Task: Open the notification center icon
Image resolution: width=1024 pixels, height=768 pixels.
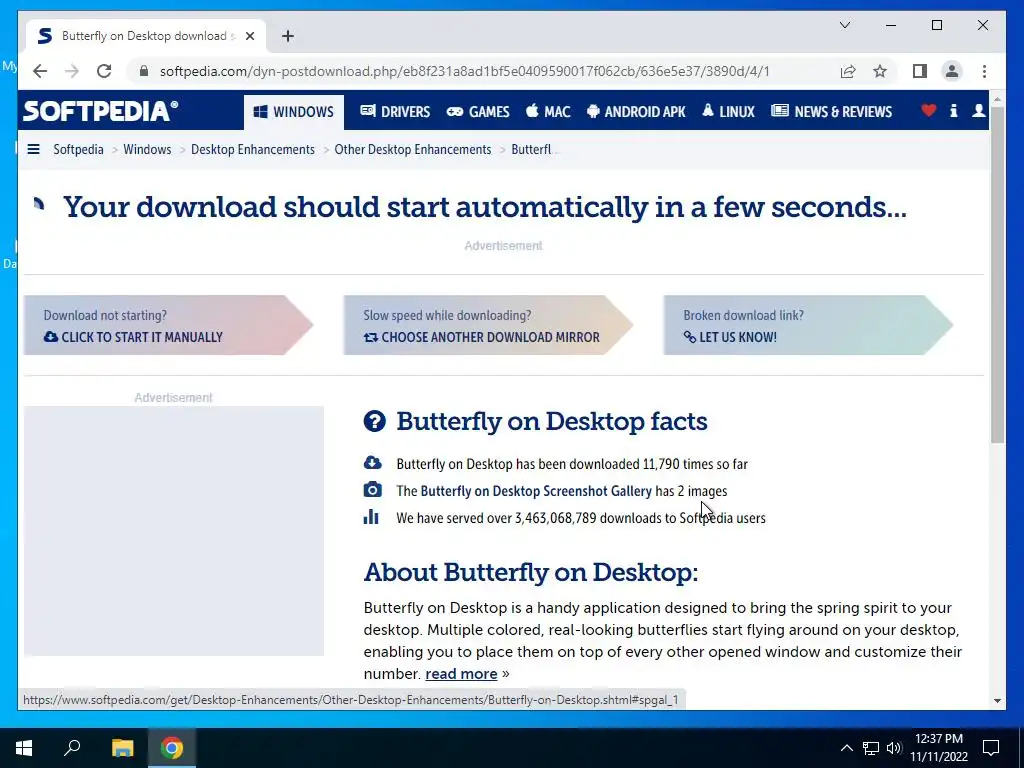Action: [991, 748]
